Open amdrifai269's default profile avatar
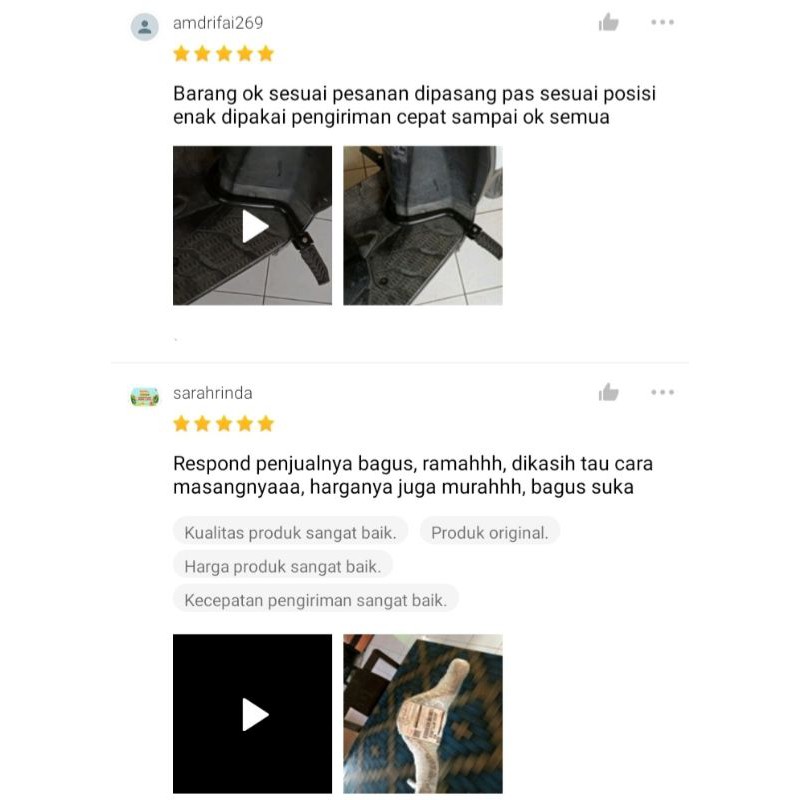The height and width of the screenshot is (800, 800). [x=145, y=27]
